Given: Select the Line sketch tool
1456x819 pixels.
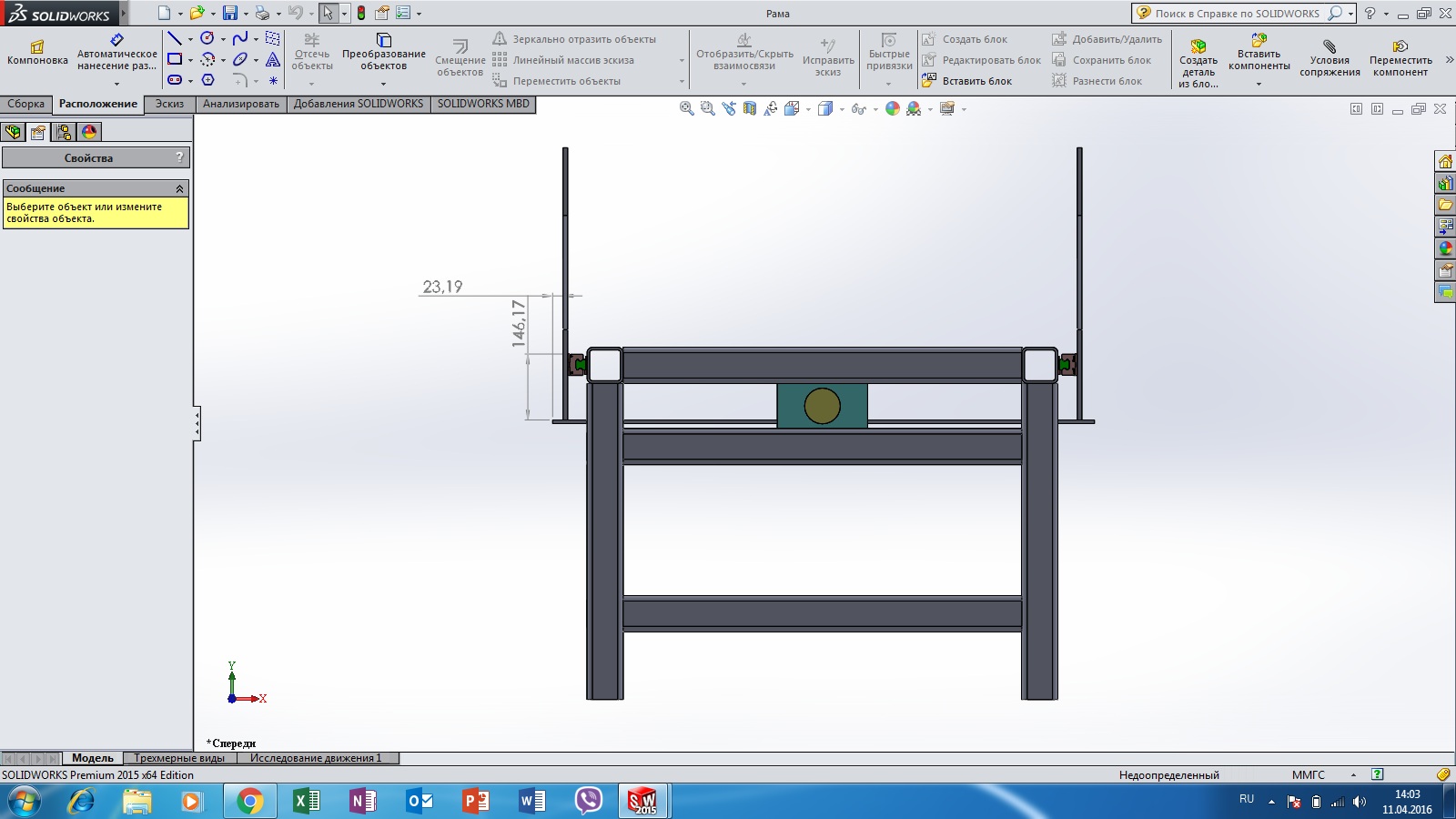Looking at the screenshot, I should coord(175,38).
